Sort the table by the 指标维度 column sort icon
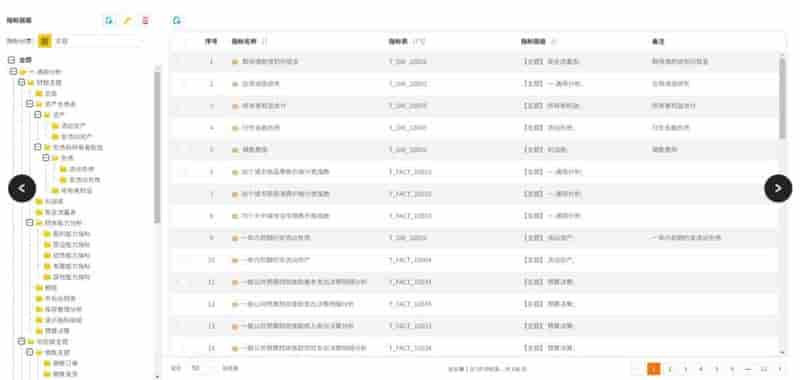 pos(555,41)
